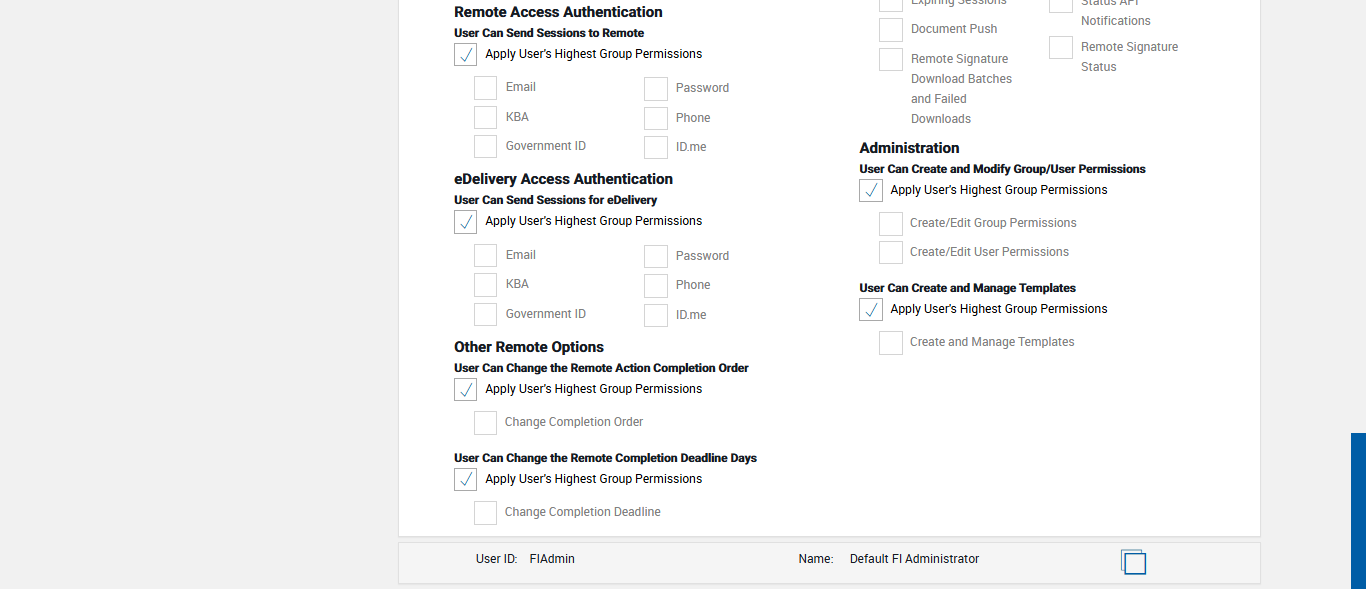Screen dimensions: 1366x589
Task: Uncheck Apply Highest Group Permissions for Templates
Action: [x=871, y=310]
